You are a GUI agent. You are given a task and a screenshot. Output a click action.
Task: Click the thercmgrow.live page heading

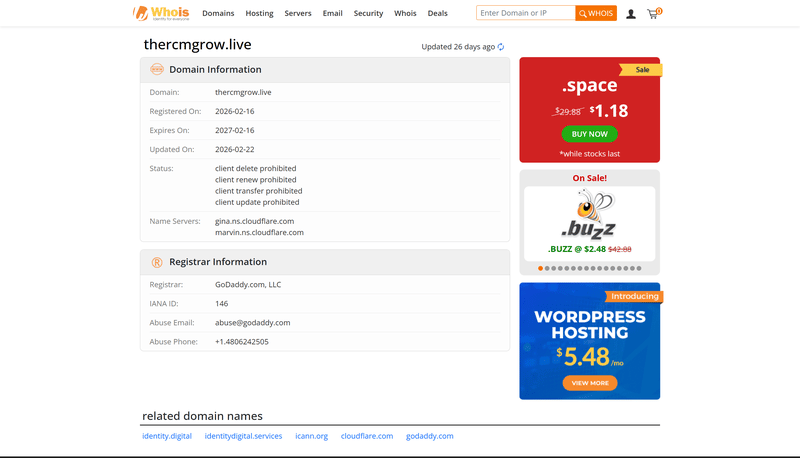click(x=197, y=44)
